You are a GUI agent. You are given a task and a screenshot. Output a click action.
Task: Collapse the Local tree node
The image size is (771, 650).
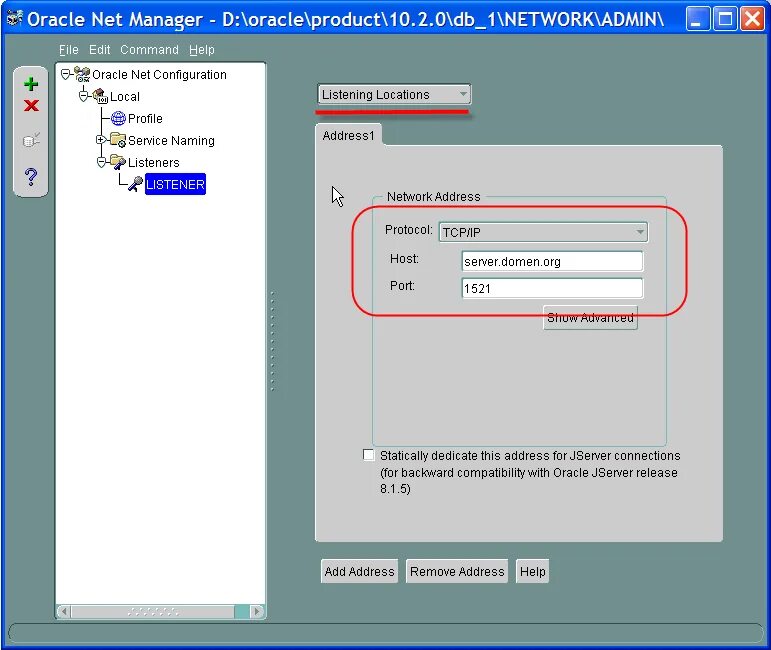coord(84,96)
